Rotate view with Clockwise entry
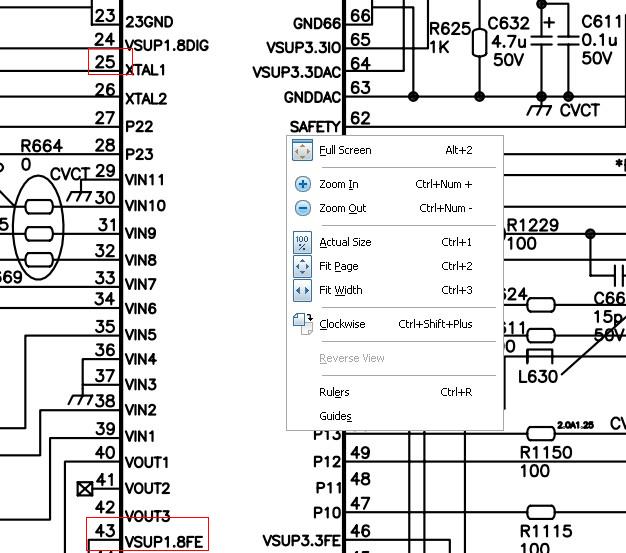This screenshot has height=553, width=626. point(395,324)
